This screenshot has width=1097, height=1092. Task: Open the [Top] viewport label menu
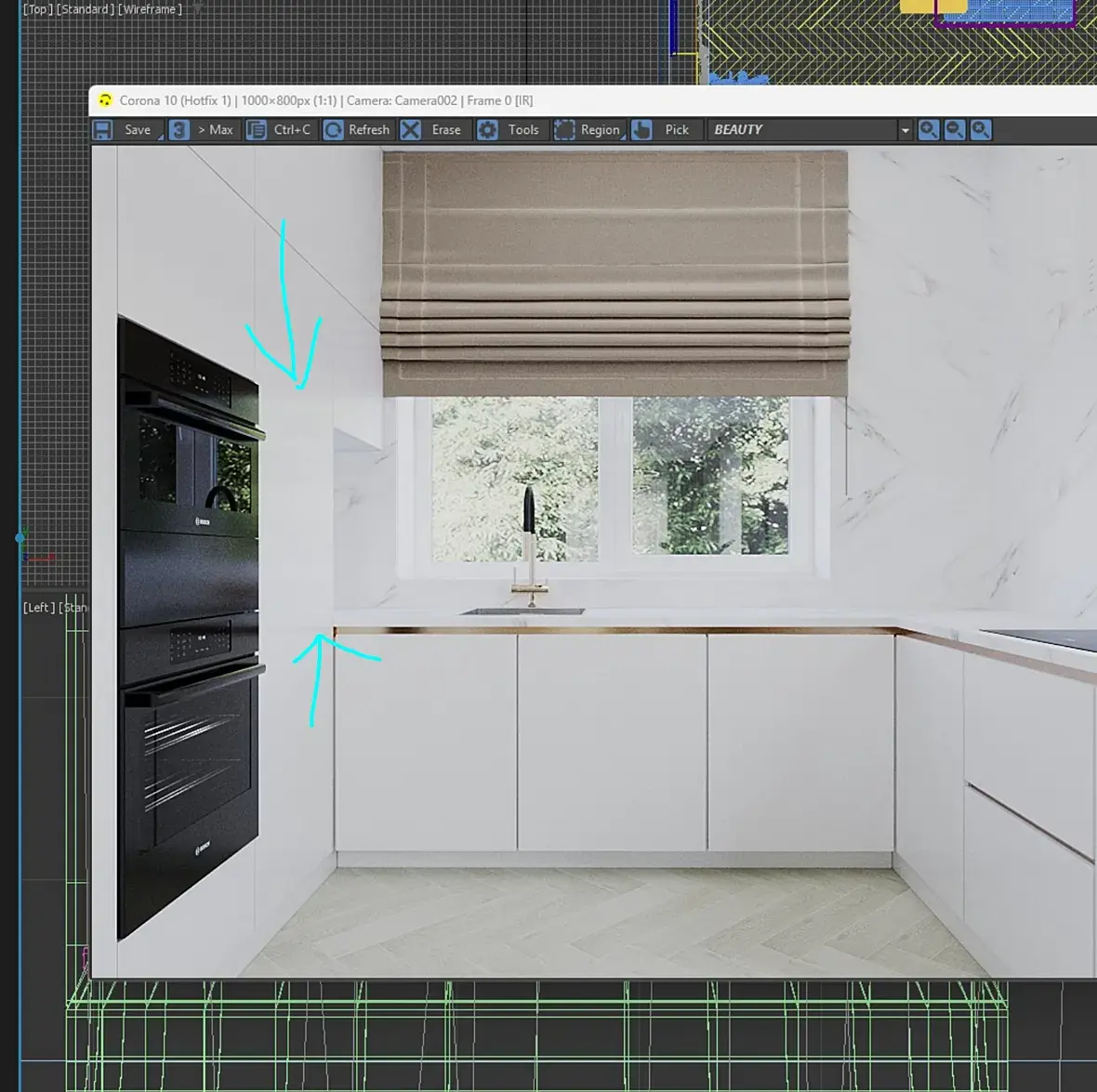pos(38,9)
